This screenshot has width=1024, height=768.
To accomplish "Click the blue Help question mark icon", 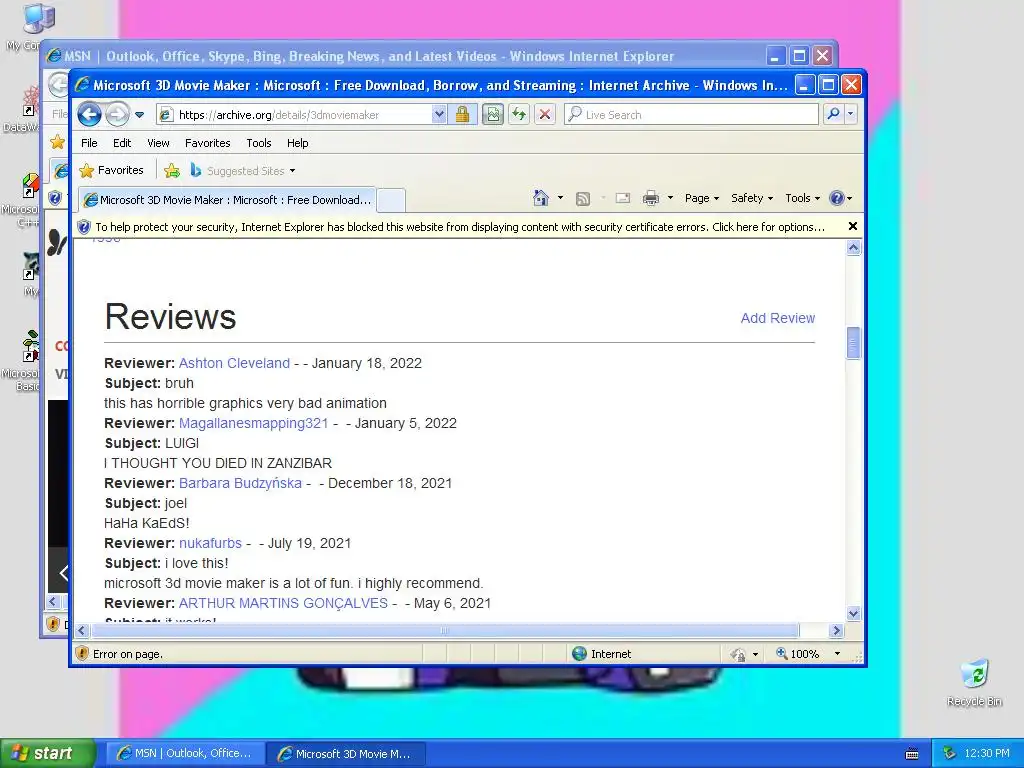I will pyautogui.click(x=837, y=198).
